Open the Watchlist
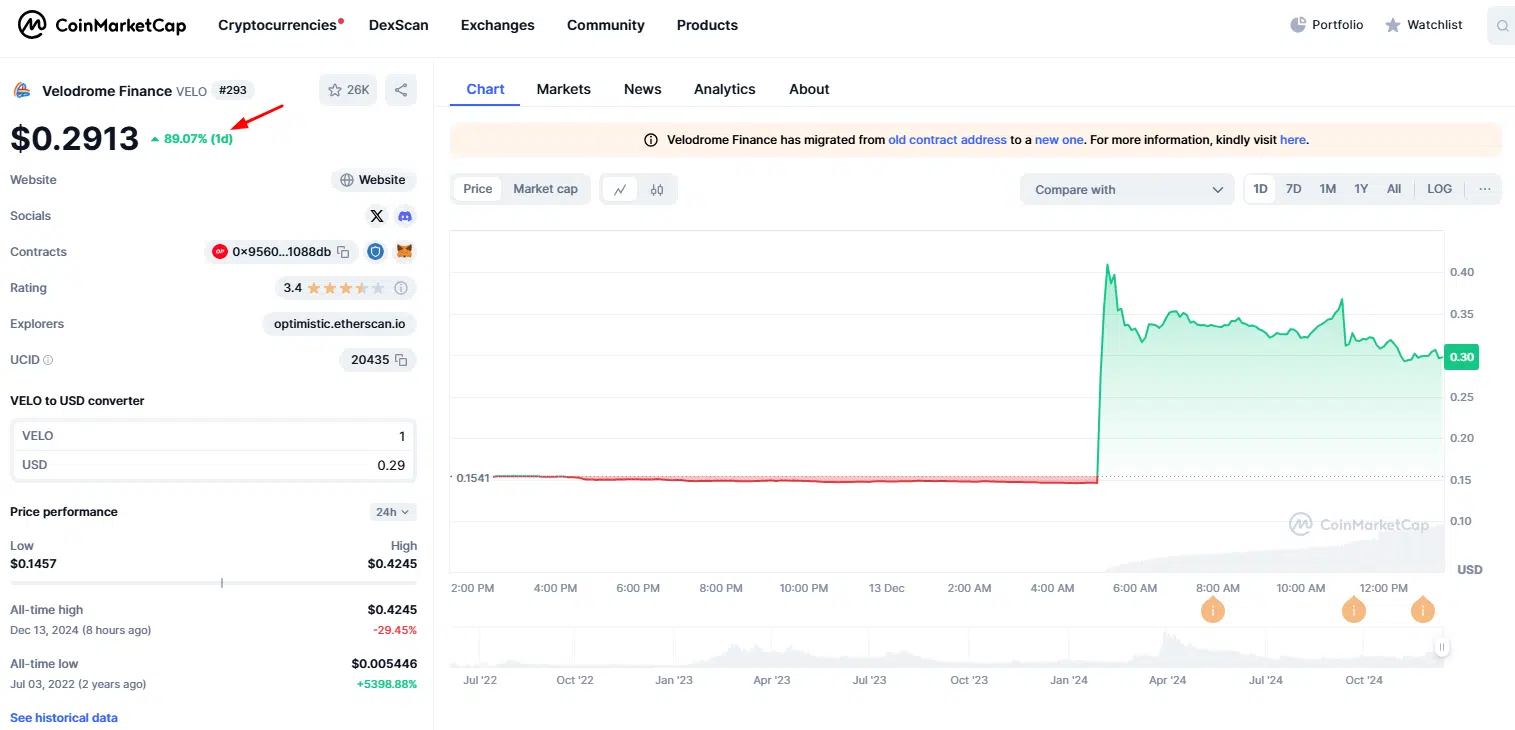Viewport: 1515px width, 730px height. 1424,25
